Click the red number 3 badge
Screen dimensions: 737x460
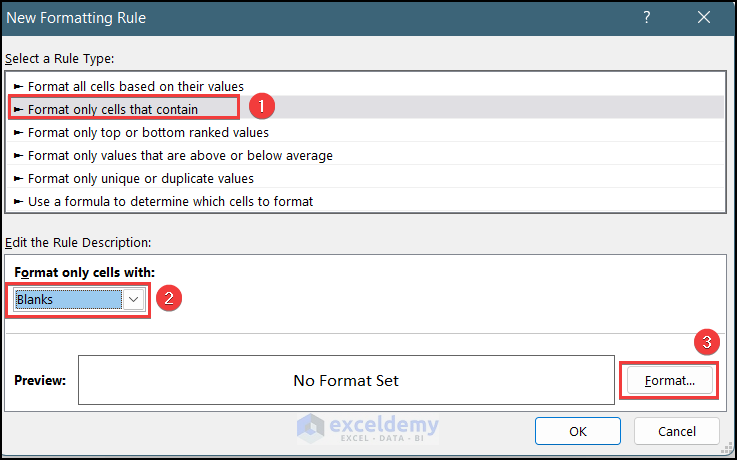[707, 342]
